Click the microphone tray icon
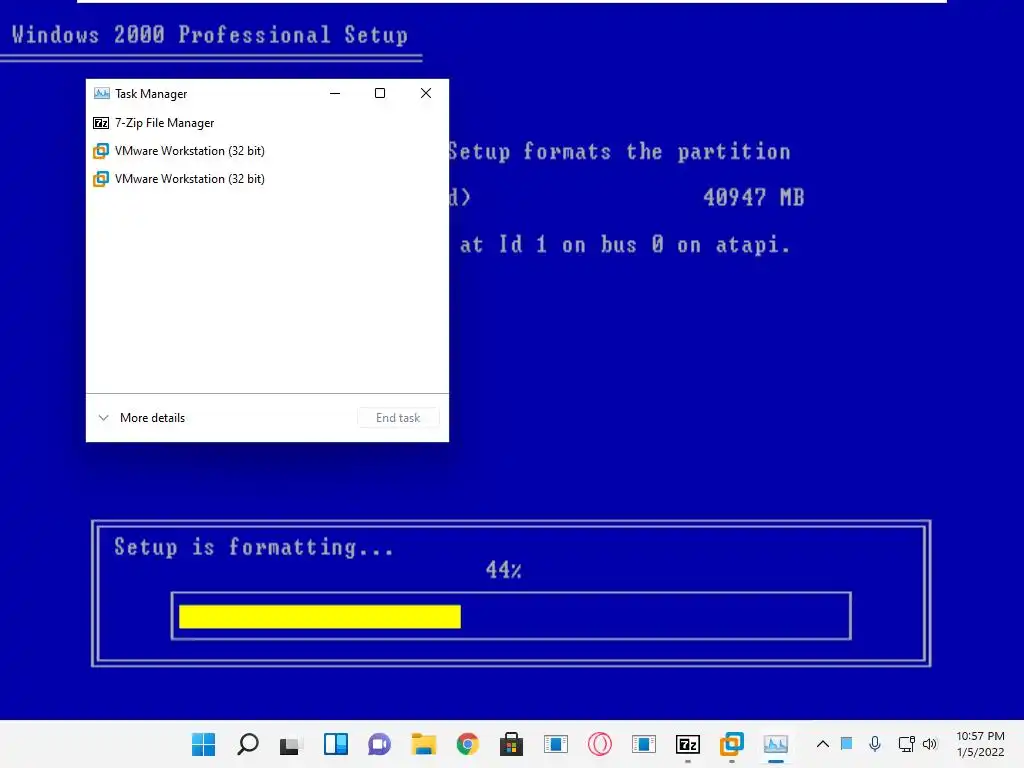Screen dimensions: 1024x768 click(x=875, y=743)
